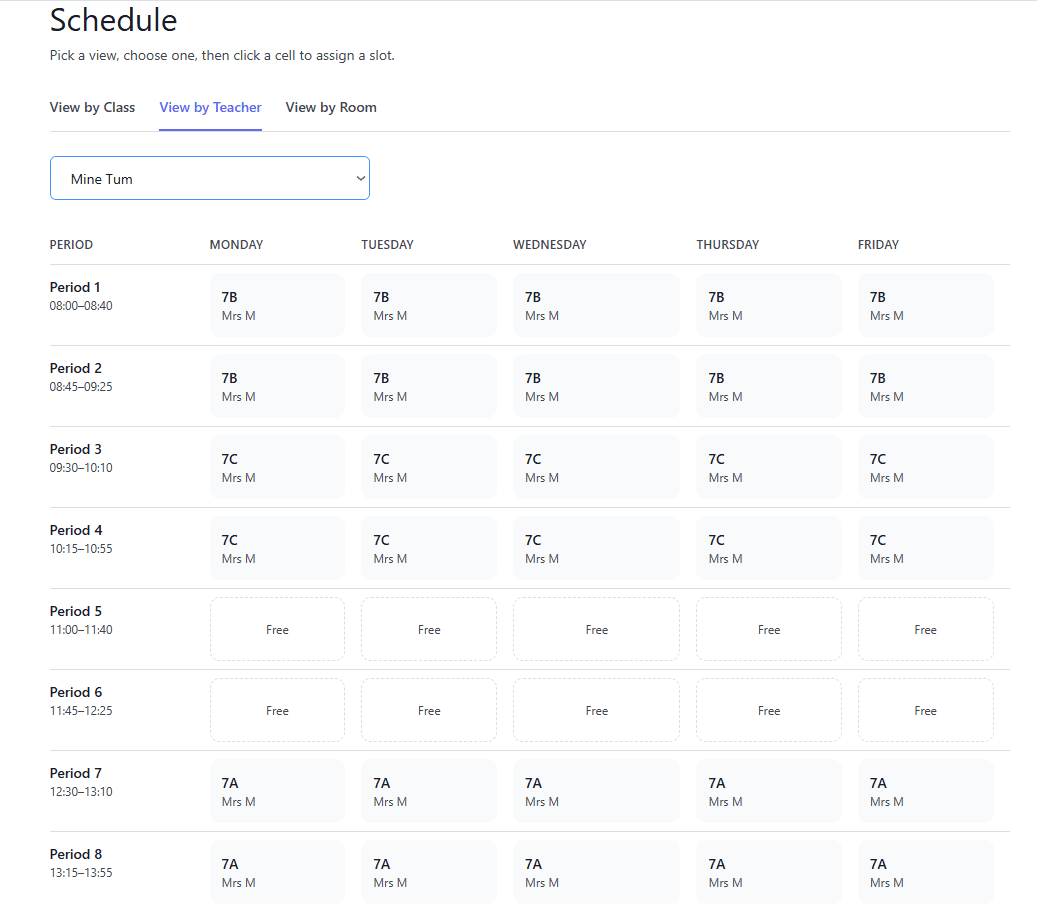Click Thursday Period 3 7C cell

[x=768, y=467]
